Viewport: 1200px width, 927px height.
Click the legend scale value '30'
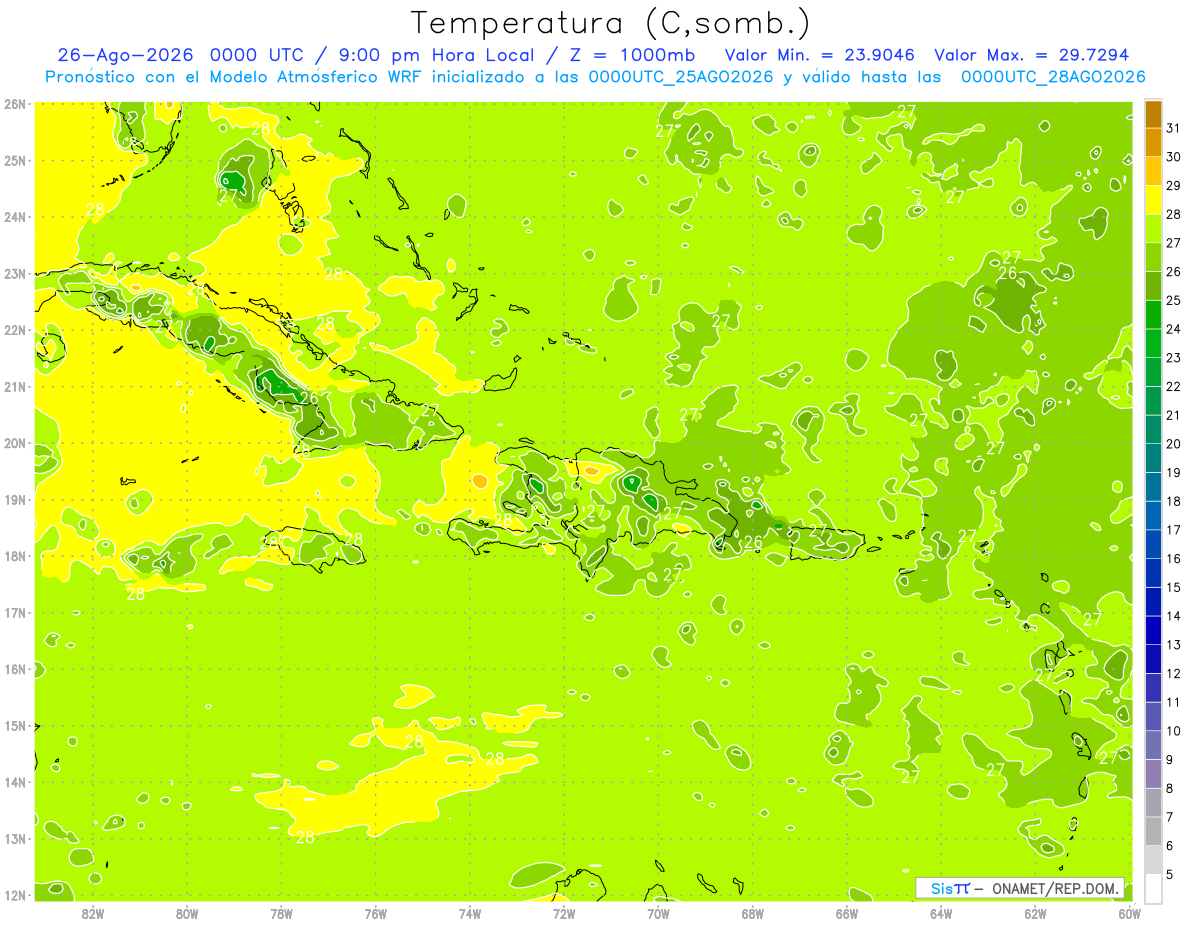click(x=1174, y=157)
